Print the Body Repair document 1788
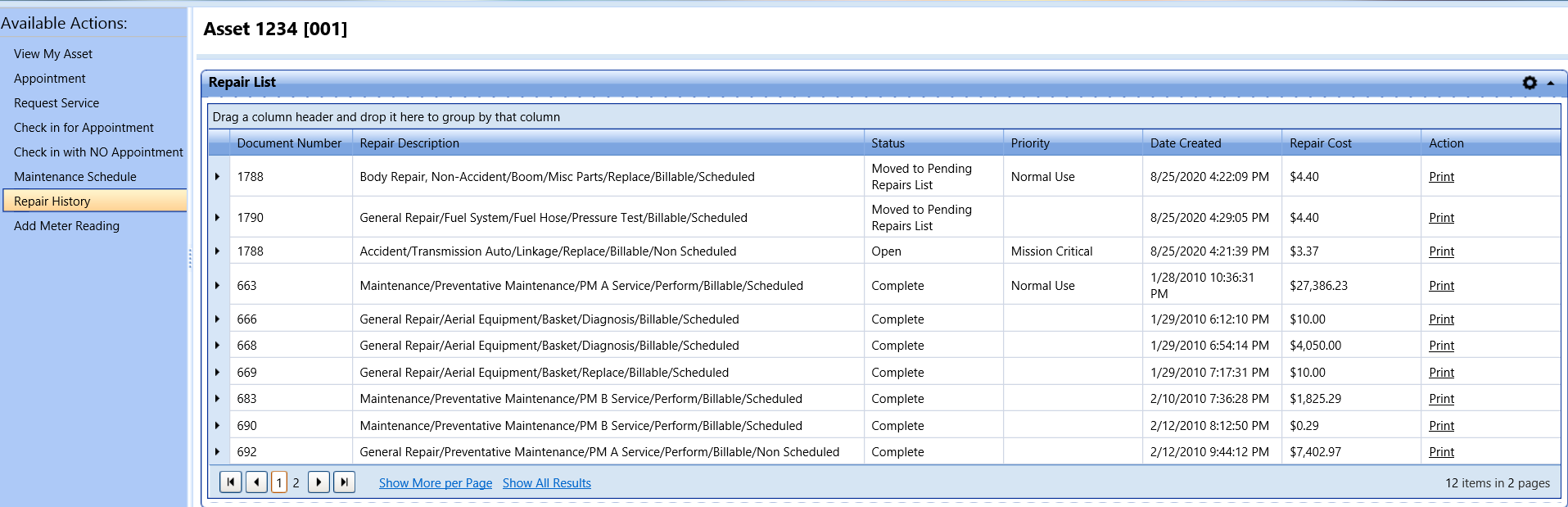The width and height of the screenshot is (1568, 507). (x=1441, y=177)
